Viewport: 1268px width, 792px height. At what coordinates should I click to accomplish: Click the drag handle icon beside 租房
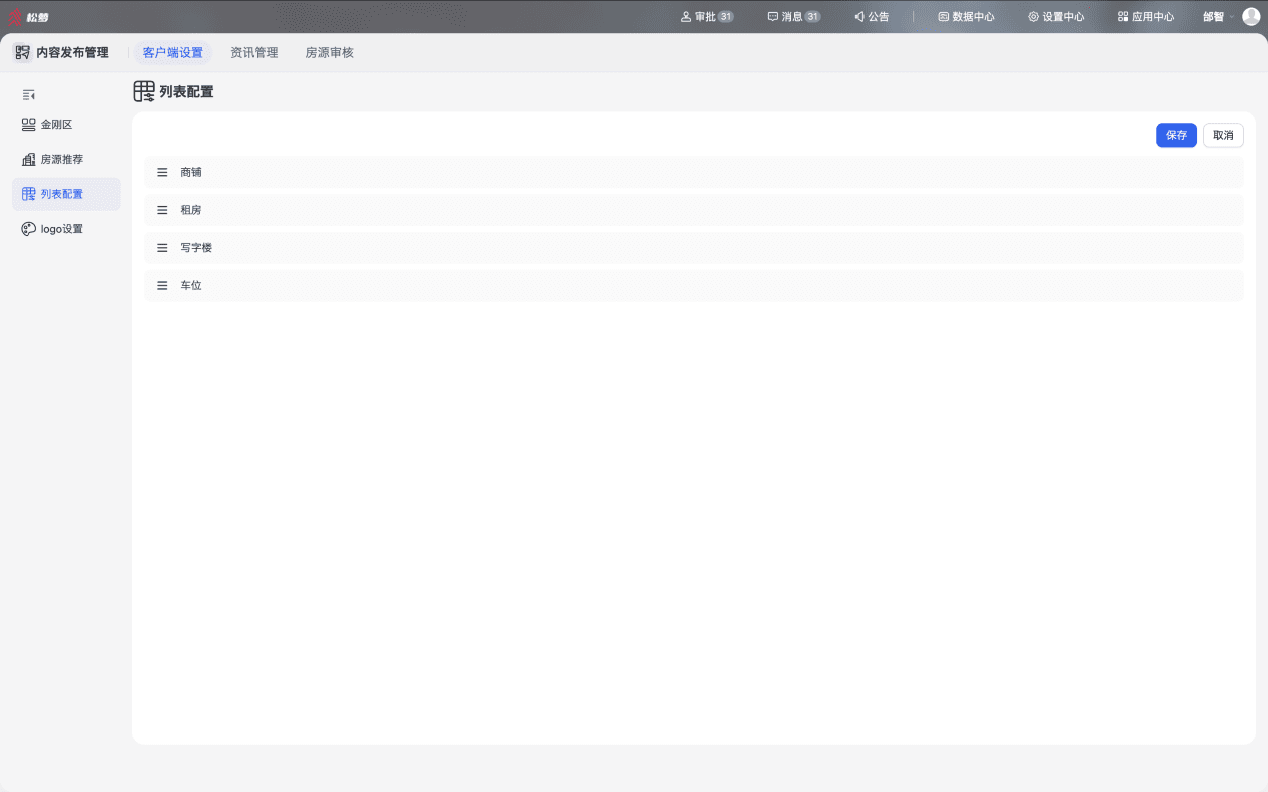point(162,210)
